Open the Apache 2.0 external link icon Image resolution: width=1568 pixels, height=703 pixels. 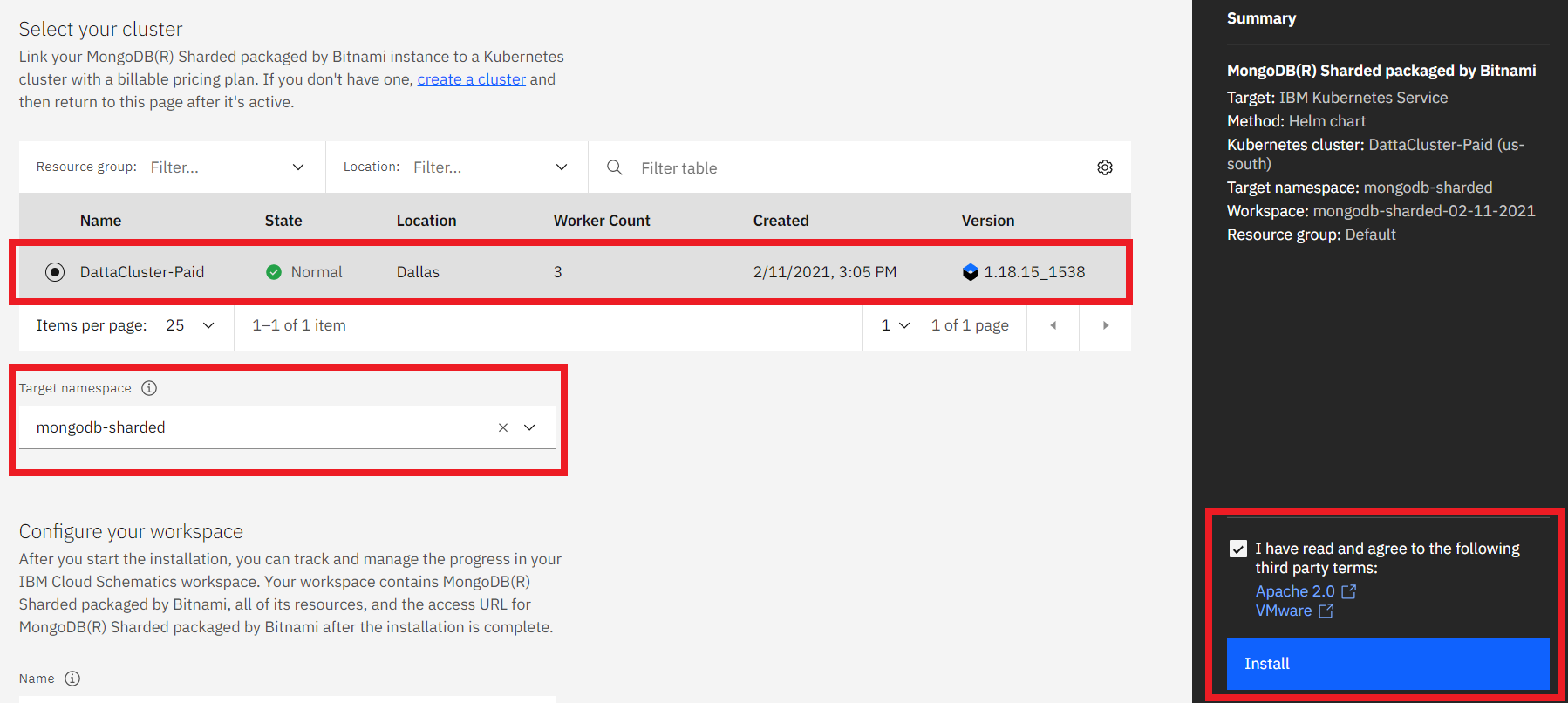click(x=1349, y=591)
